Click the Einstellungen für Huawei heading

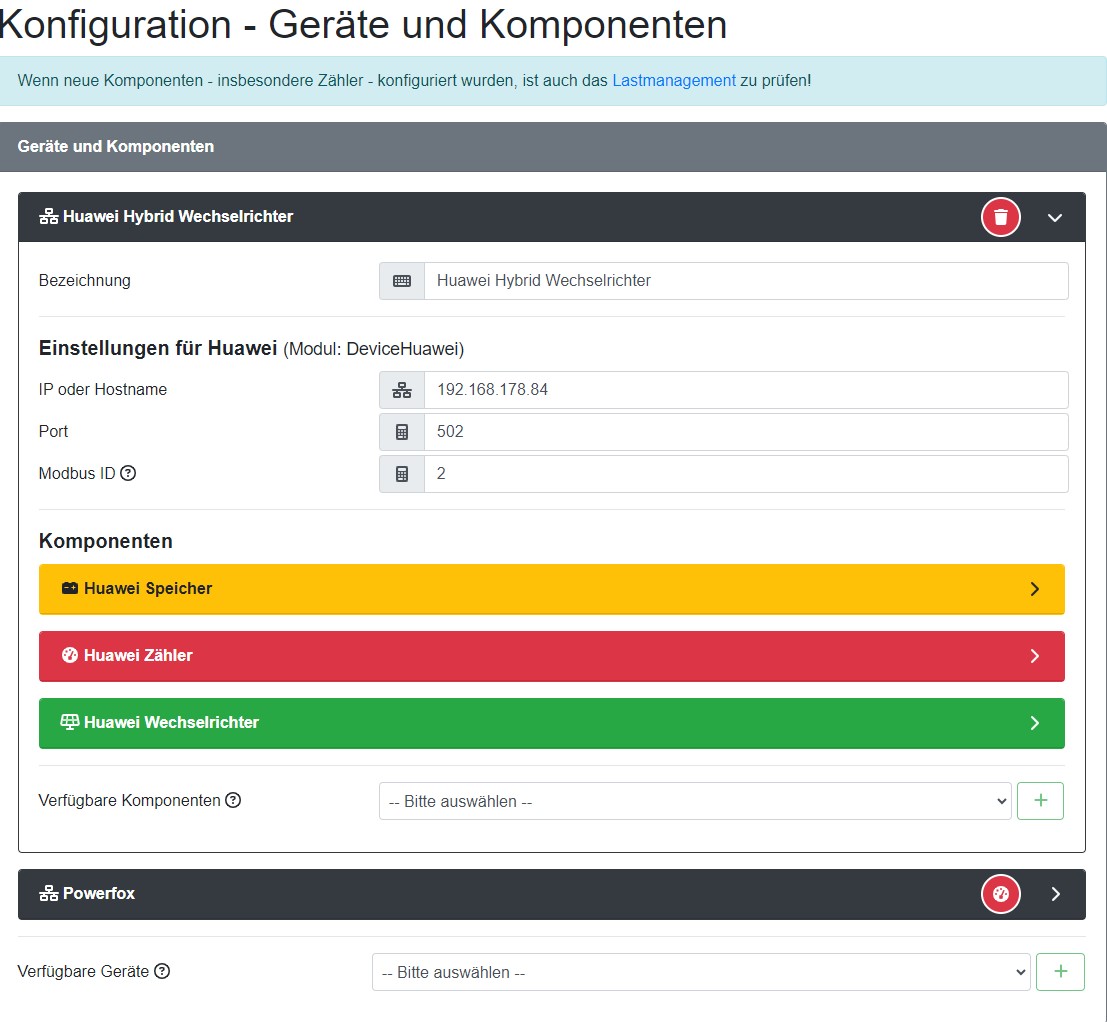(158, 349)
